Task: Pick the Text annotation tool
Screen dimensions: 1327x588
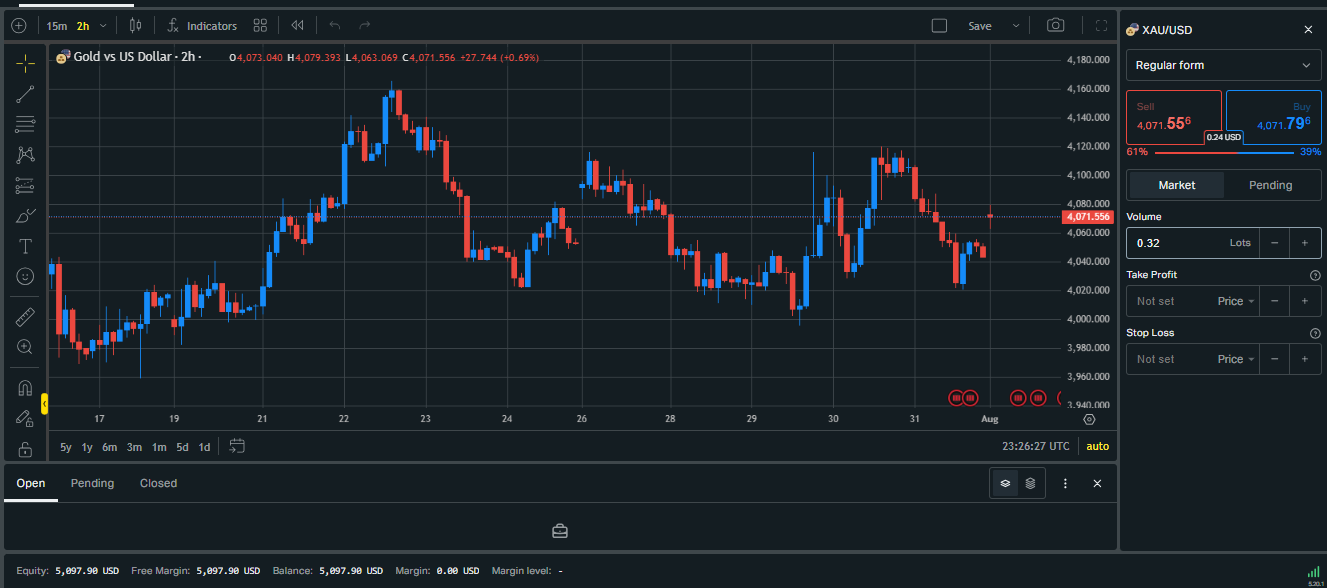Action: coord(25,246)
